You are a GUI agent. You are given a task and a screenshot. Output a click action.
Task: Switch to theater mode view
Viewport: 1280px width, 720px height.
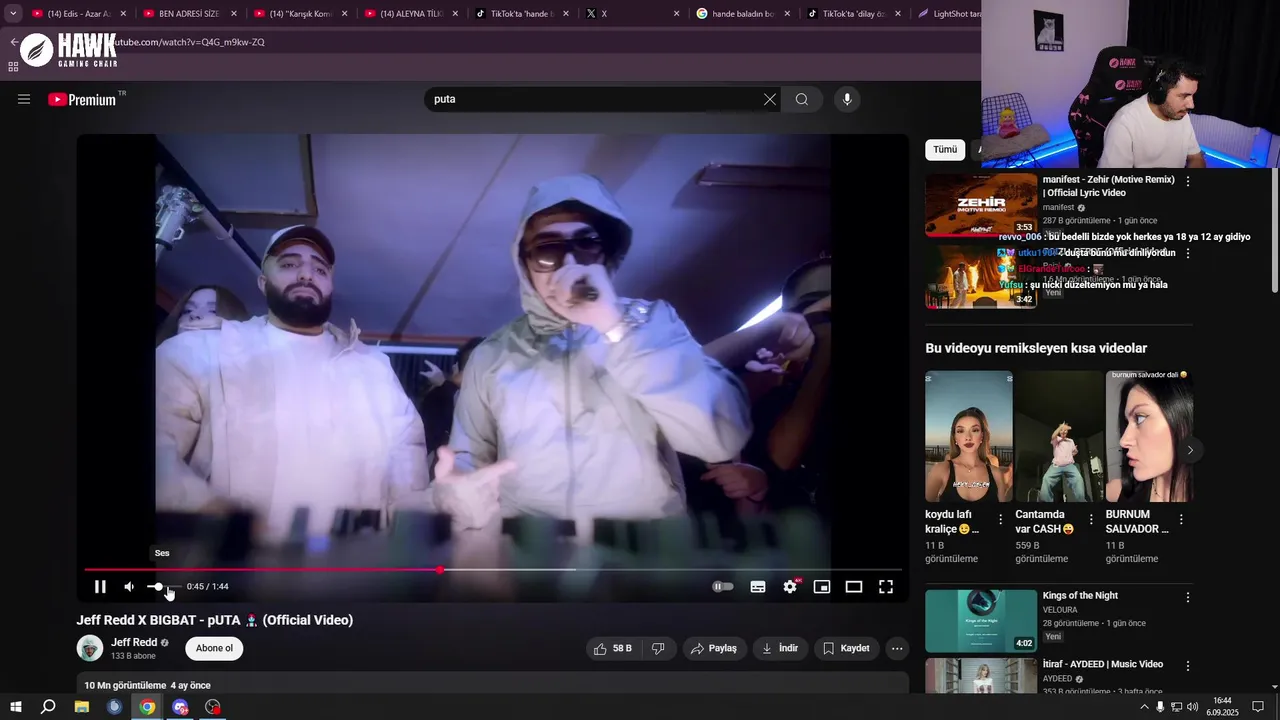(854, 587)
